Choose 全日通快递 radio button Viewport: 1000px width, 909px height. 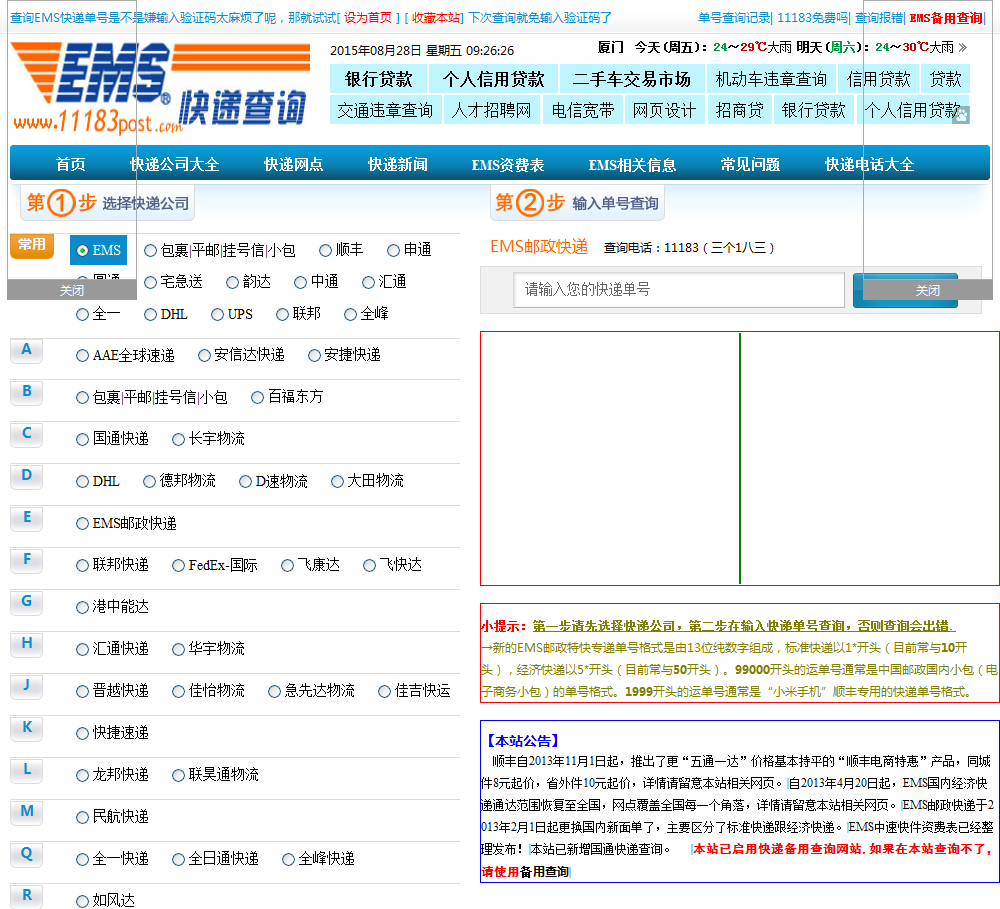(179, 860)
